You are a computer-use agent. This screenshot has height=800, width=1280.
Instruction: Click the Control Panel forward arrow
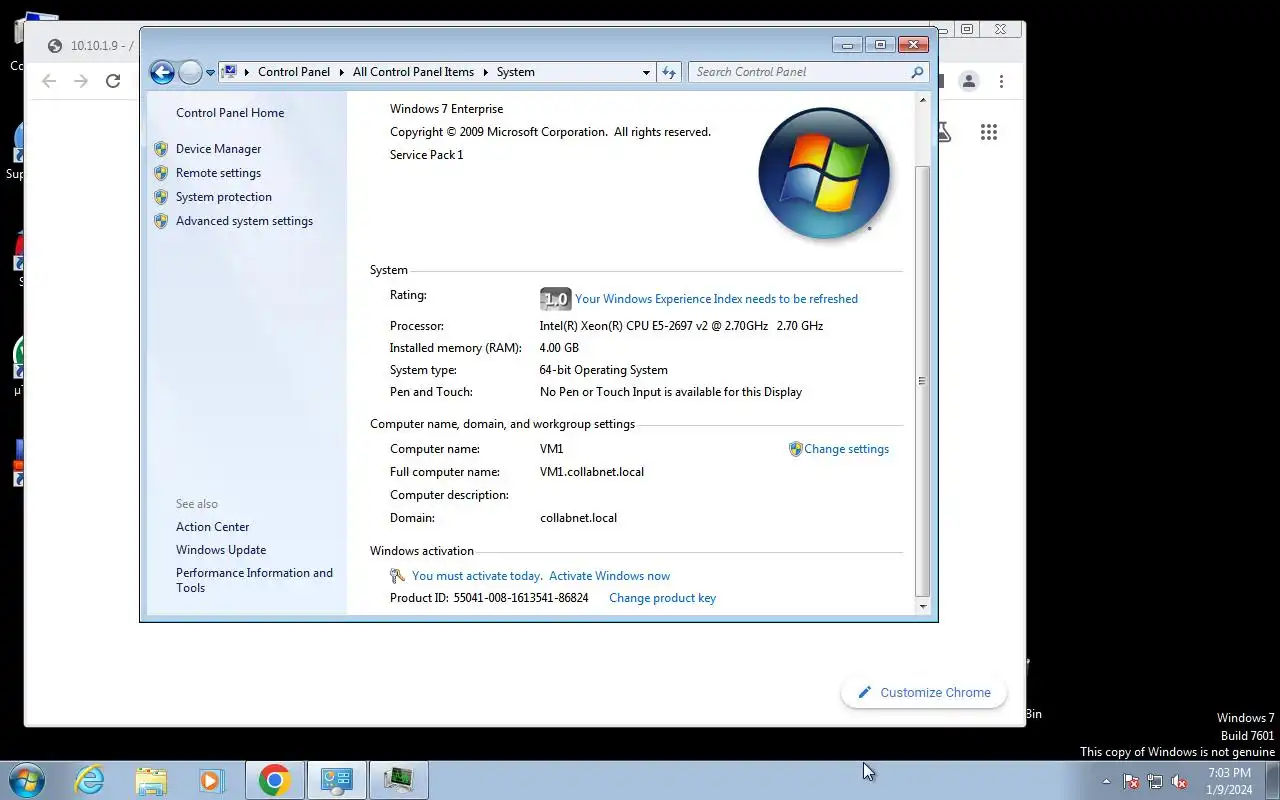[x=190, y=72]
